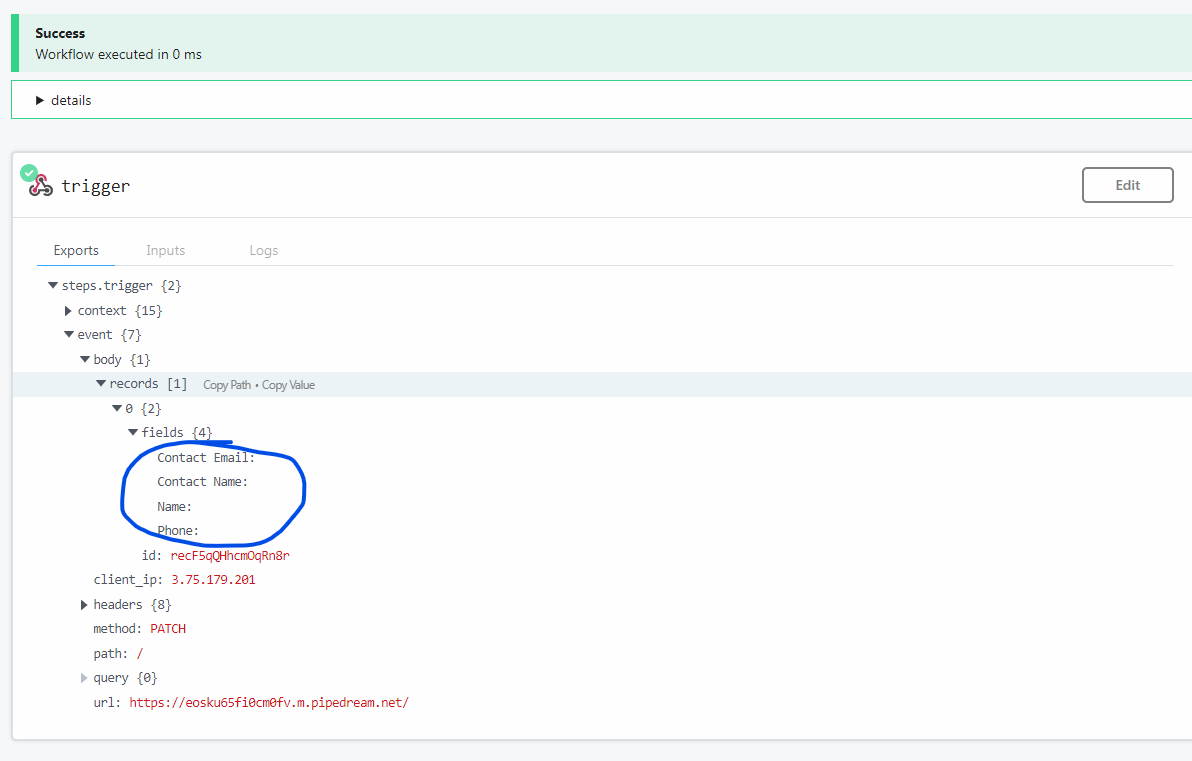Collapse the fields {4} node
The height and width of the screenshot is (761, 1192).
click(x=133, y=433)
